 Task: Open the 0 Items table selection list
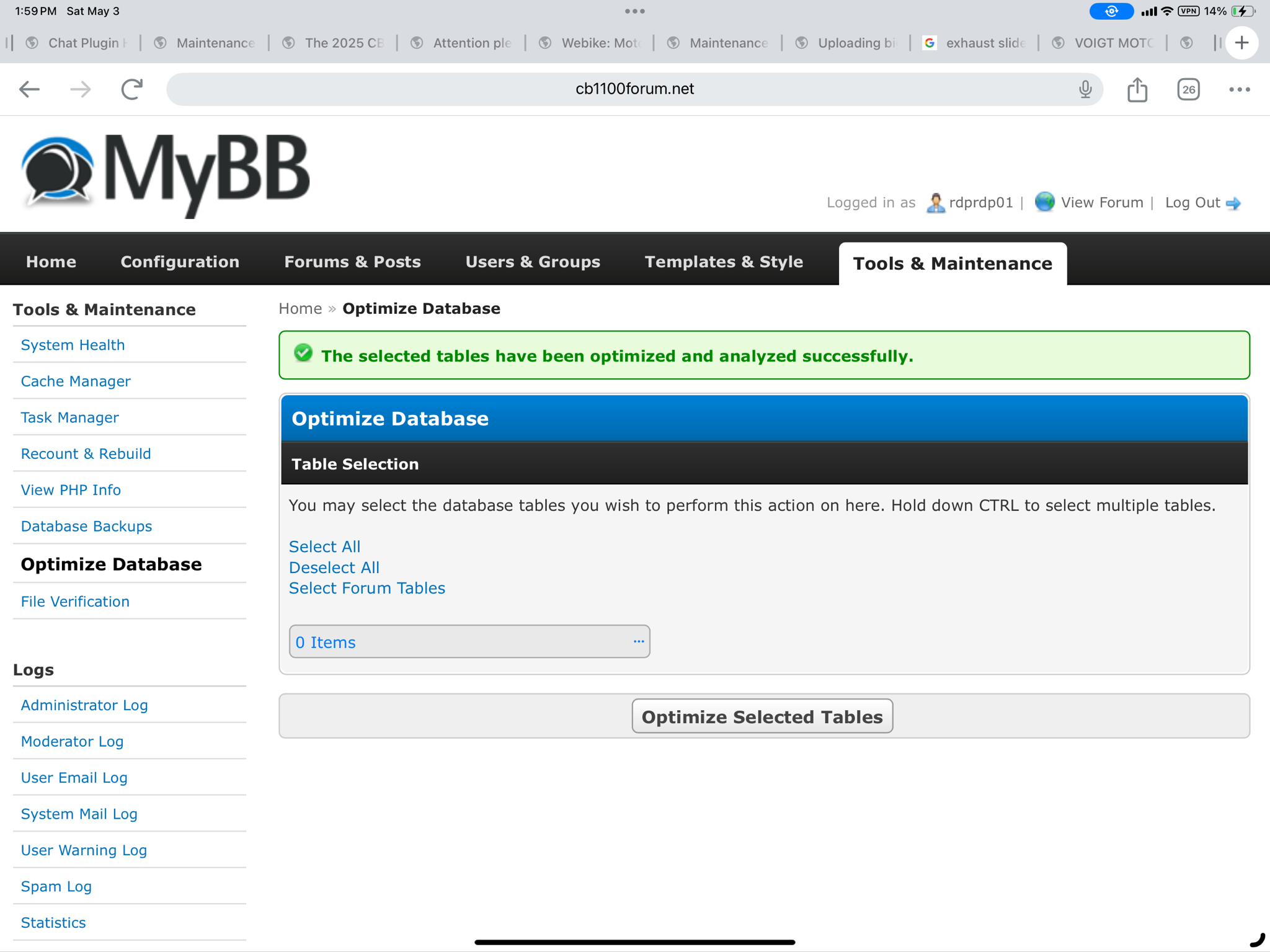coord(469,641)
